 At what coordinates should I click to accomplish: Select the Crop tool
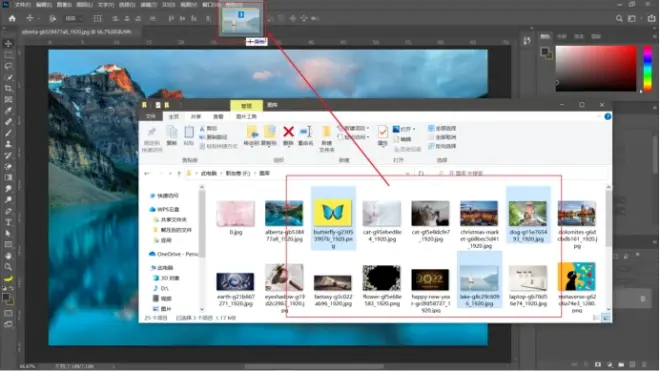(x=8, y=88)
